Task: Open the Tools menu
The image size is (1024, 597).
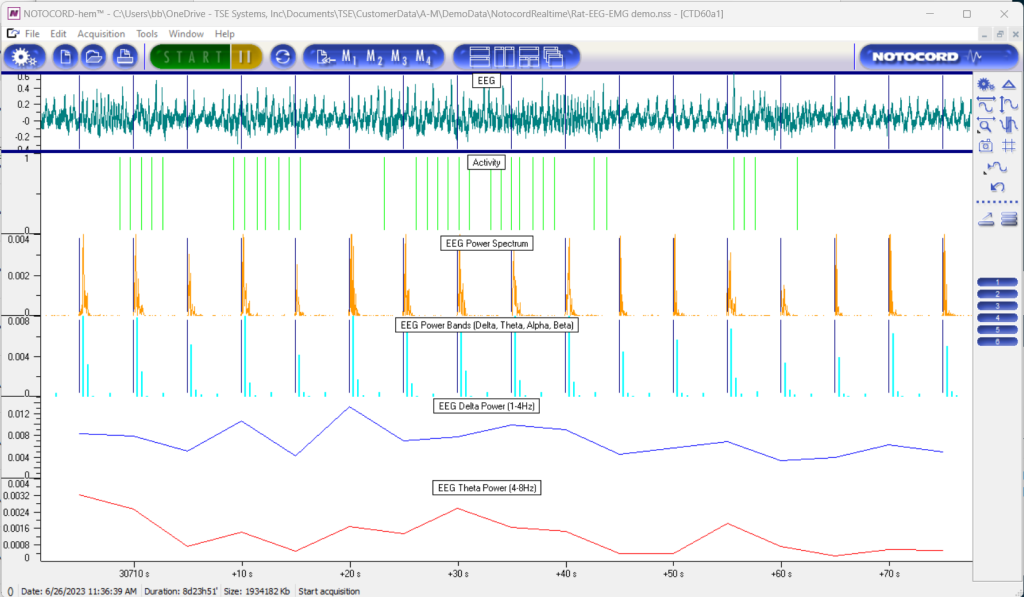Action: [147, 34]
